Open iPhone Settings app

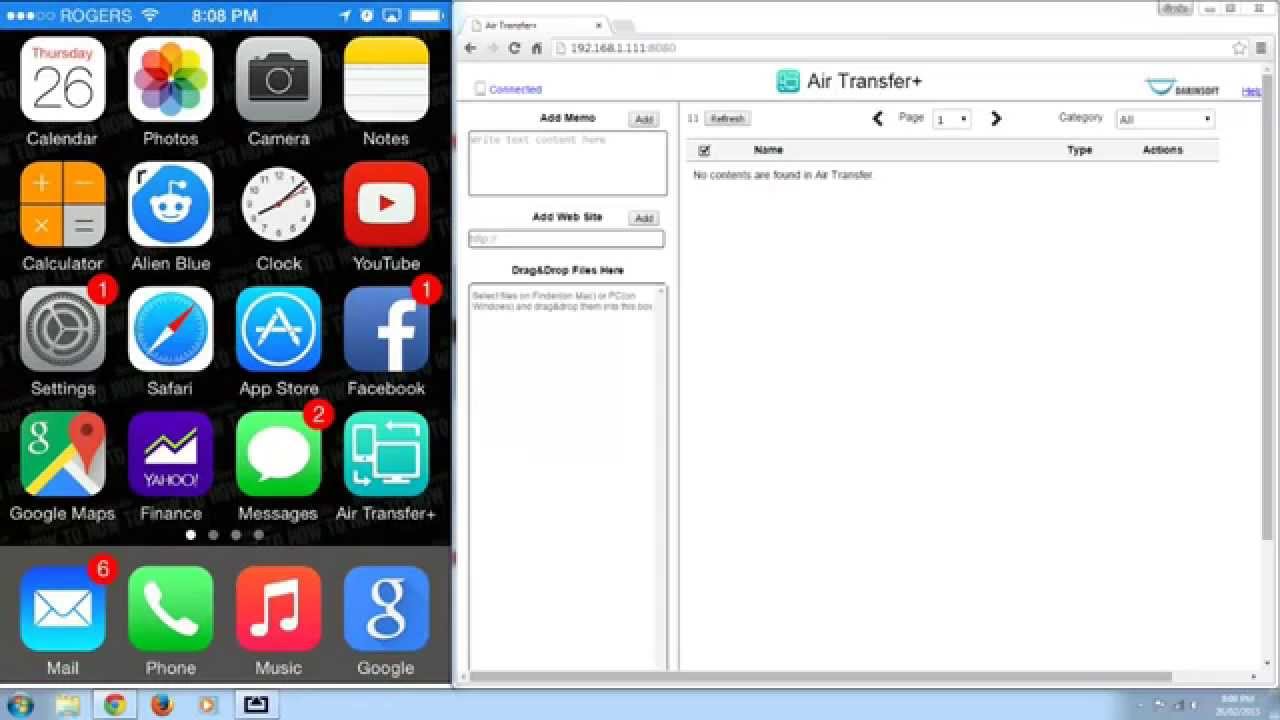click(62, 329)
